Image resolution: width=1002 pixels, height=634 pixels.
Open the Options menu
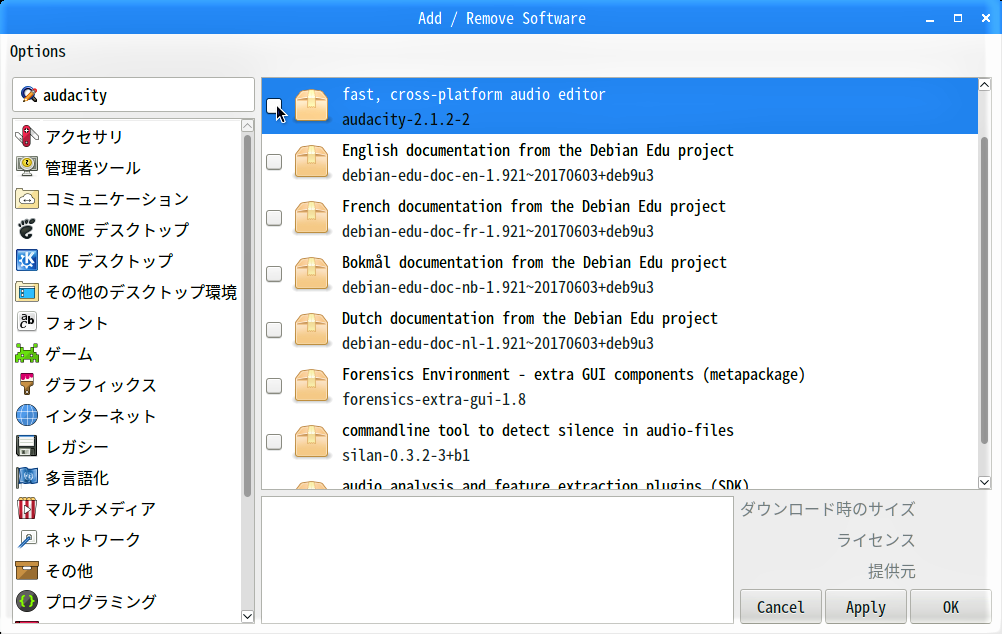[38, 51]
